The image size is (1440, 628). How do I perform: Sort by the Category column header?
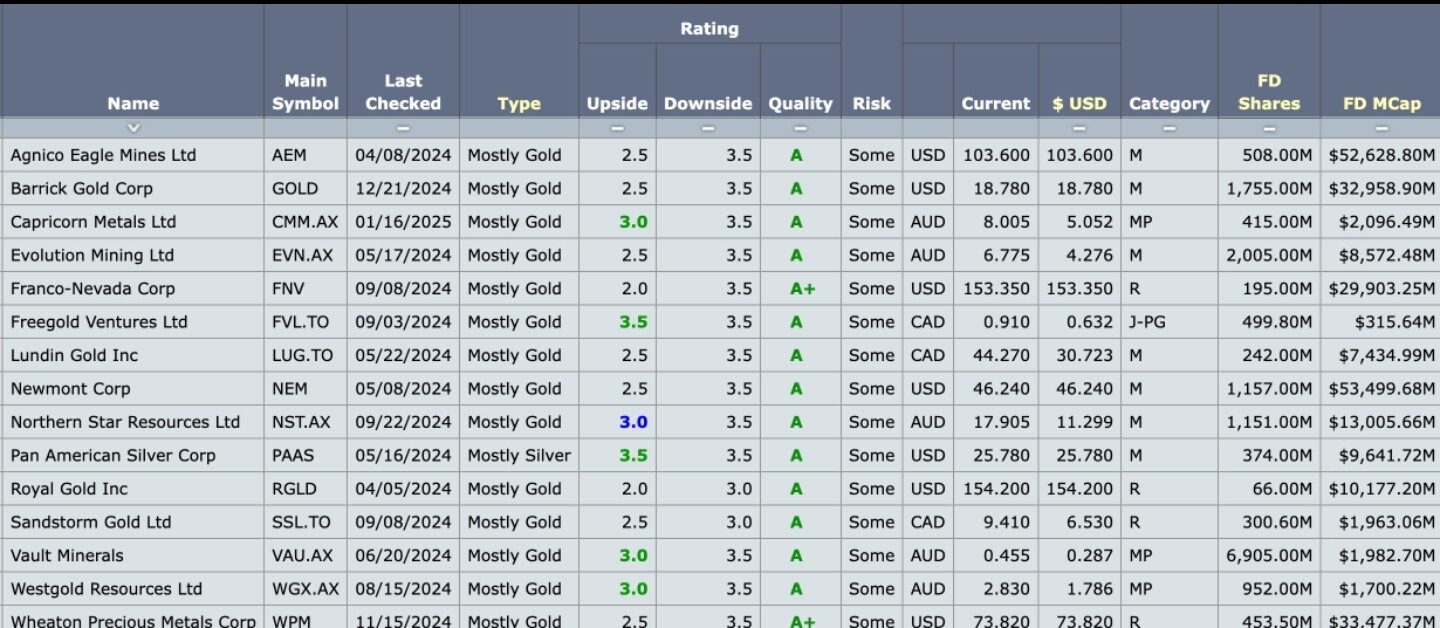tap(1169, 104)
